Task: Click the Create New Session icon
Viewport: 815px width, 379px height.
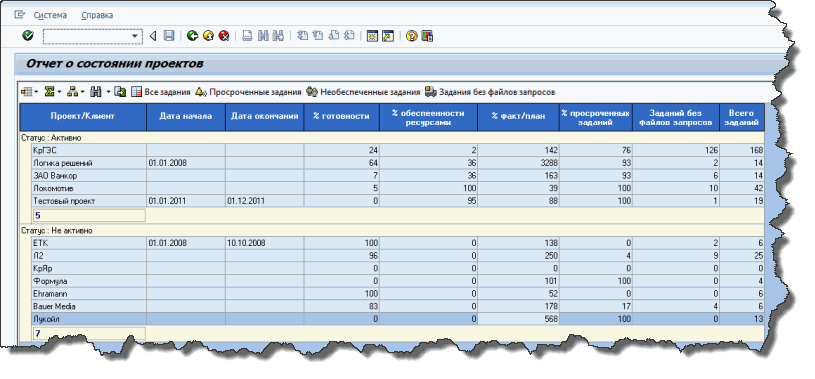Action: pos(372,36)
